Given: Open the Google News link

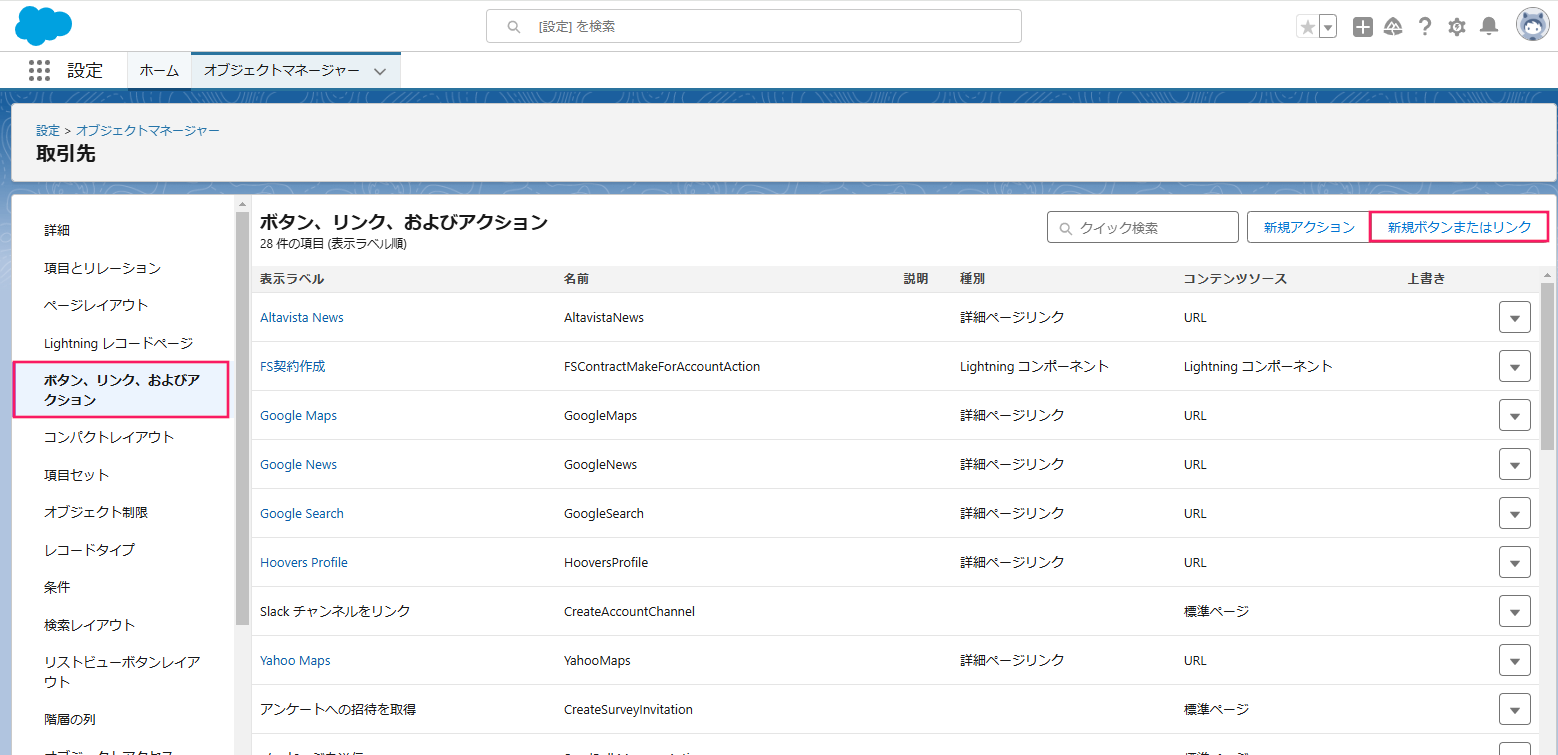Looking at the screenshot, I should 298,464.
